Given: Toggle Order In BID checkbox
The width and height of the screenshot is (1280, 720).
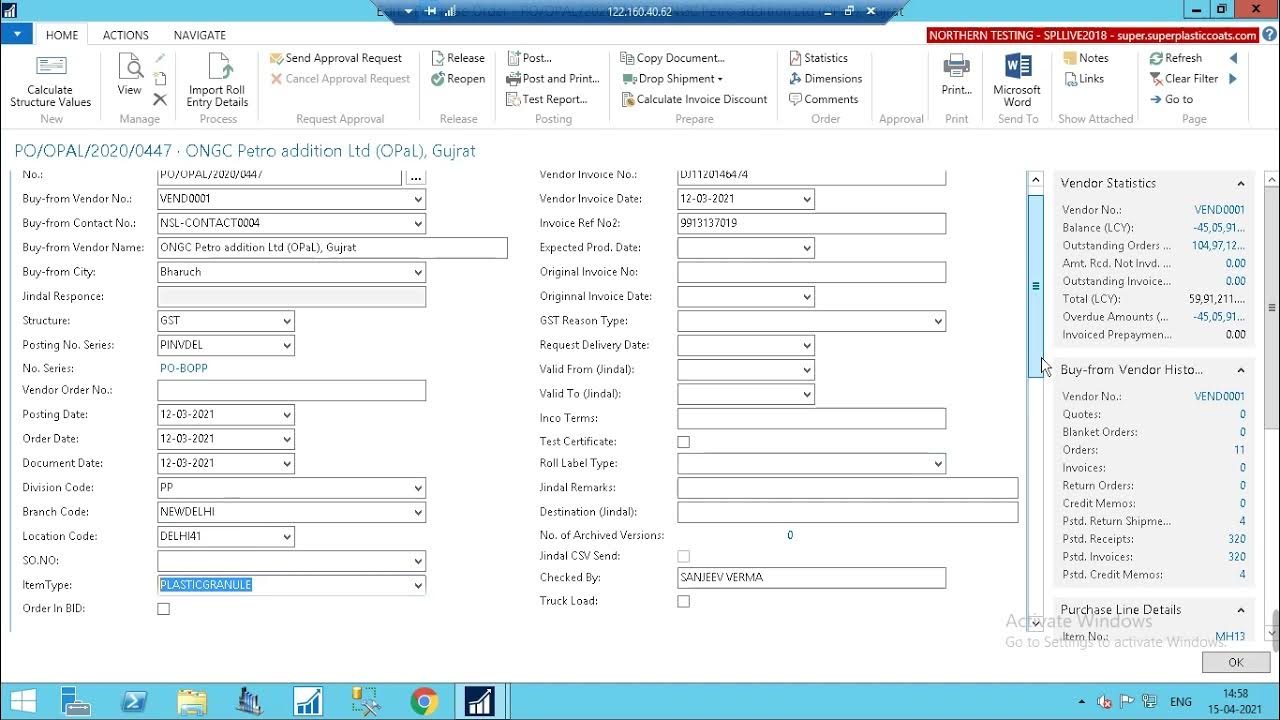Looking at the screenshot, I should [x=164, y=609].
